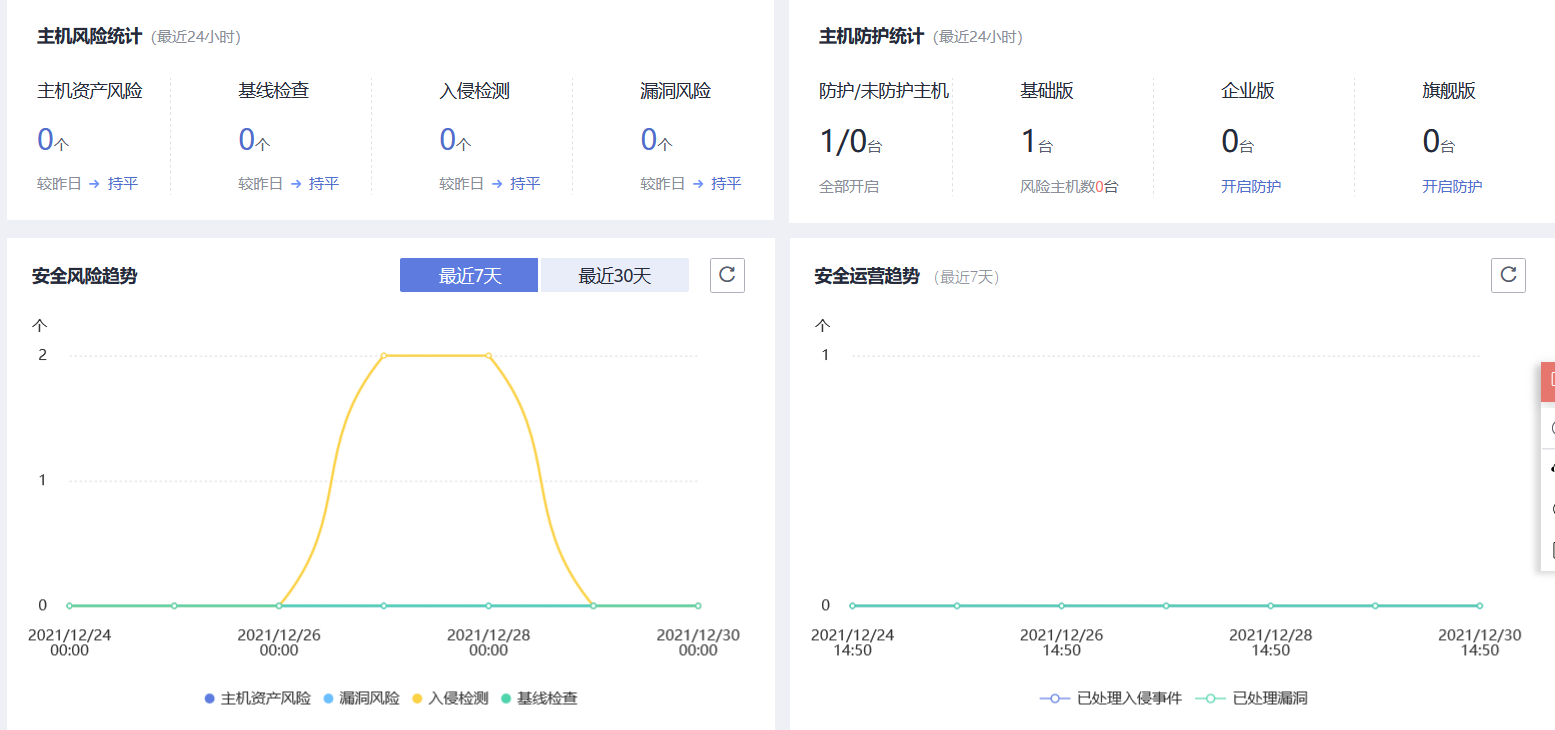Toggle 基线检查 legend series in chart
The height and width of the screenshot is (730, 1555).
(x=539, y=698)
